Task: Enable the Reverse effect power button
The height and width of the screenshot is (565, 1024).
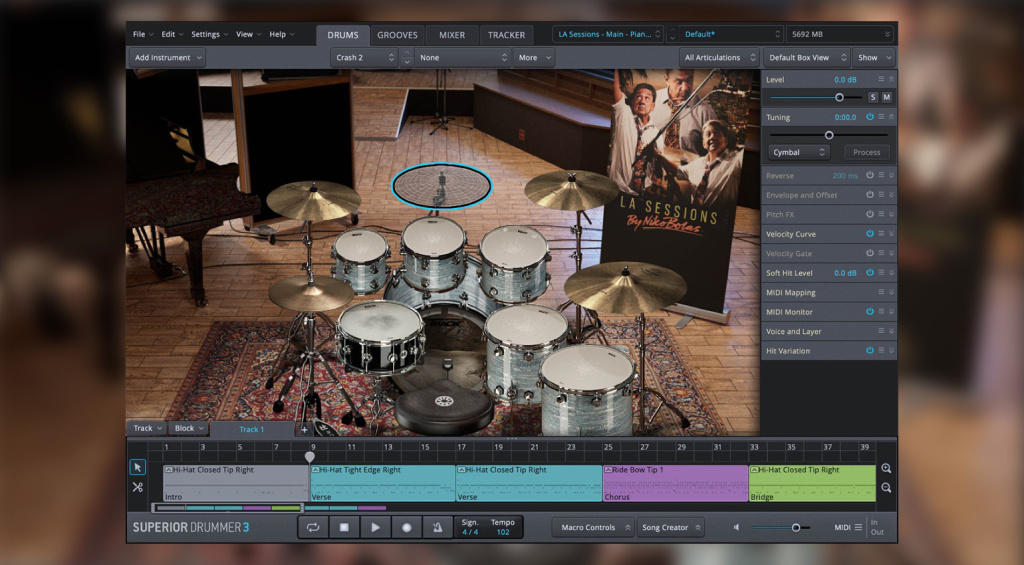Action: (870, 175)
